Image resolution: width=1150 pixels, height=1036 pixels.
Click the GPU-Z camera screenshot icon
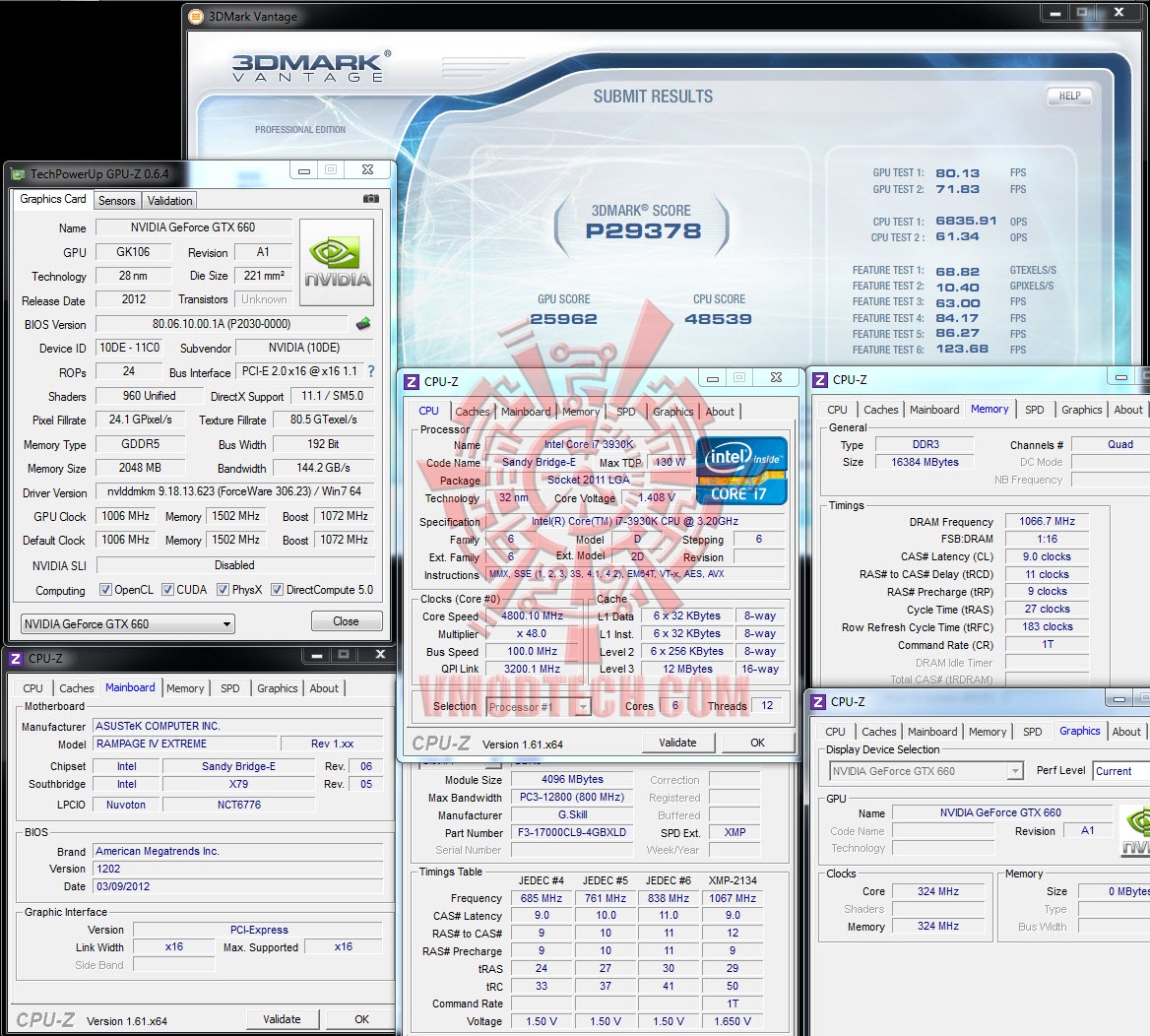click(371, 199)
